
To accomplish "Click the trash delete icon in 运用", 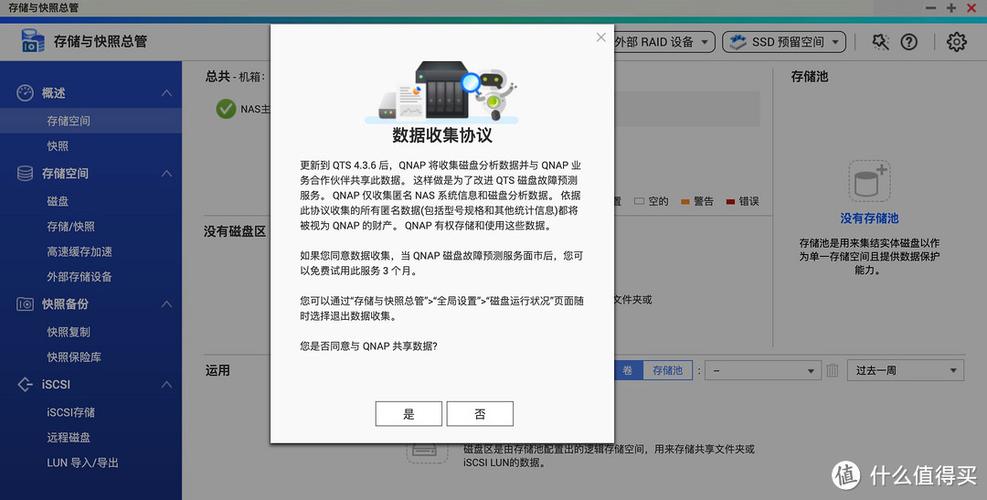I will [x=832, y=370].
